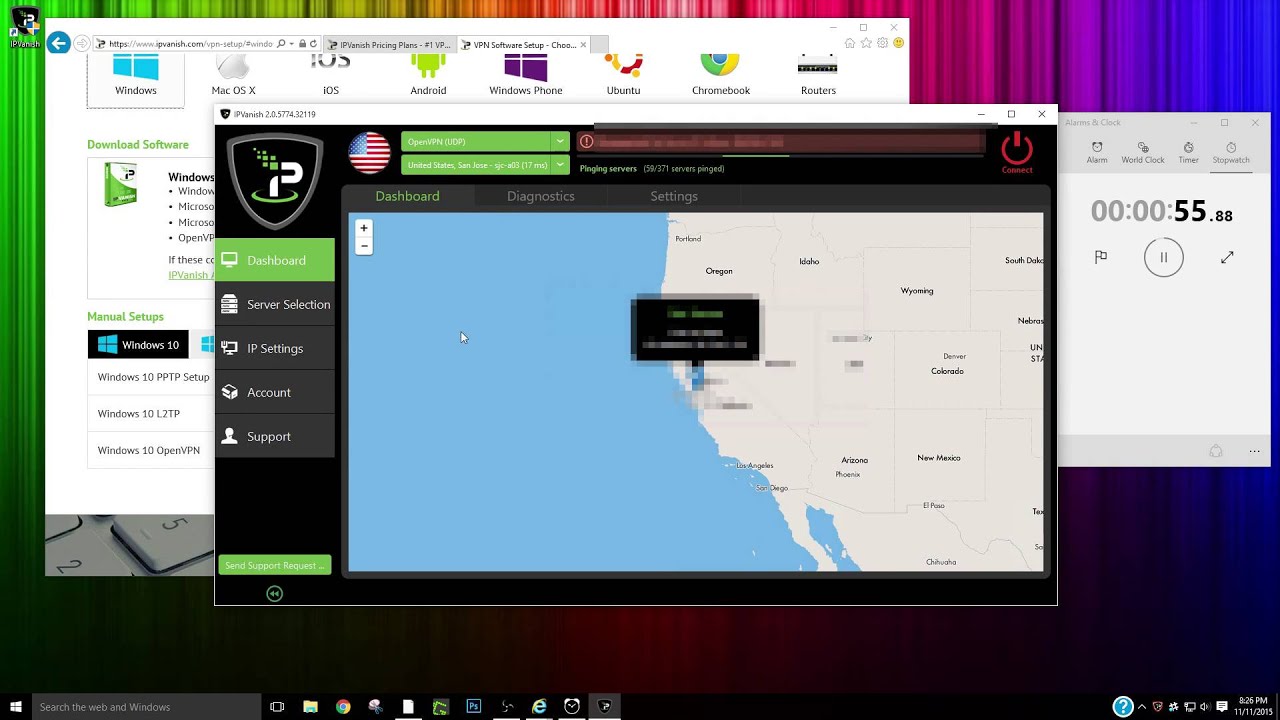Open the IPVanish desktop shortcut

(24, 27)
